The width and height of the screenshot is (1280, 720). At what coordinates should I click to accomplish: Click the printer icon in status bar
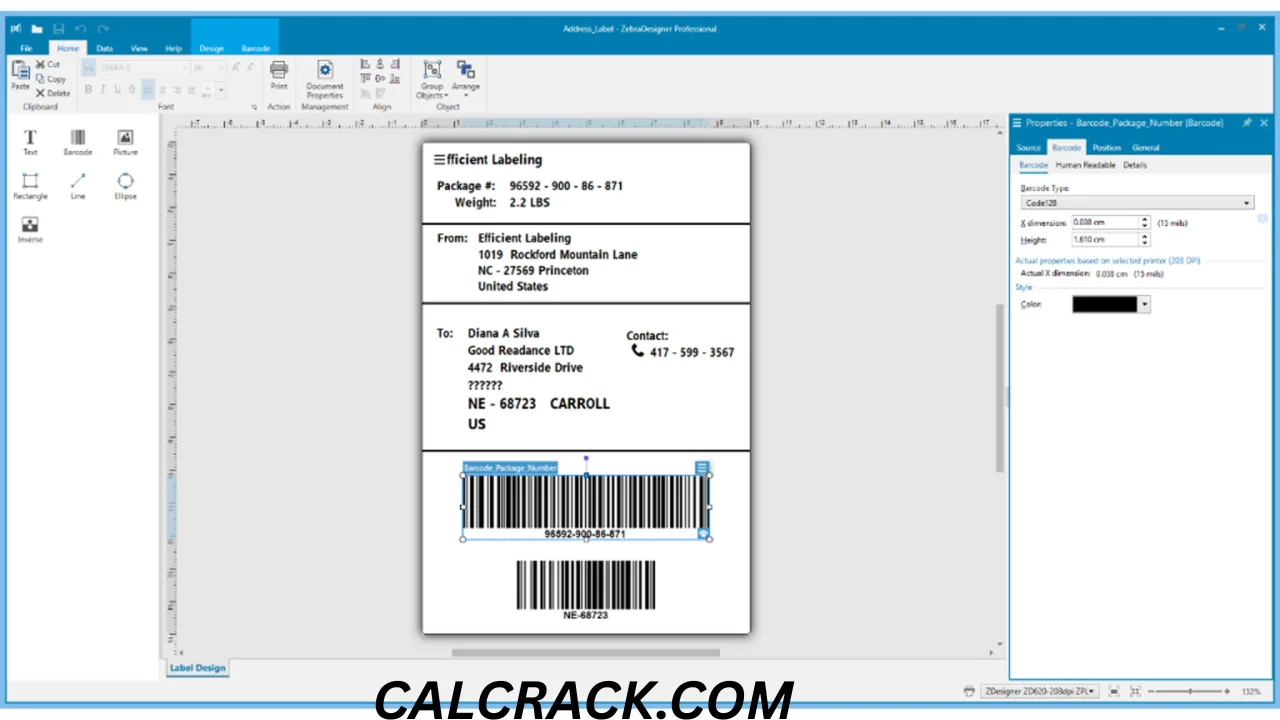click(969, 691)
